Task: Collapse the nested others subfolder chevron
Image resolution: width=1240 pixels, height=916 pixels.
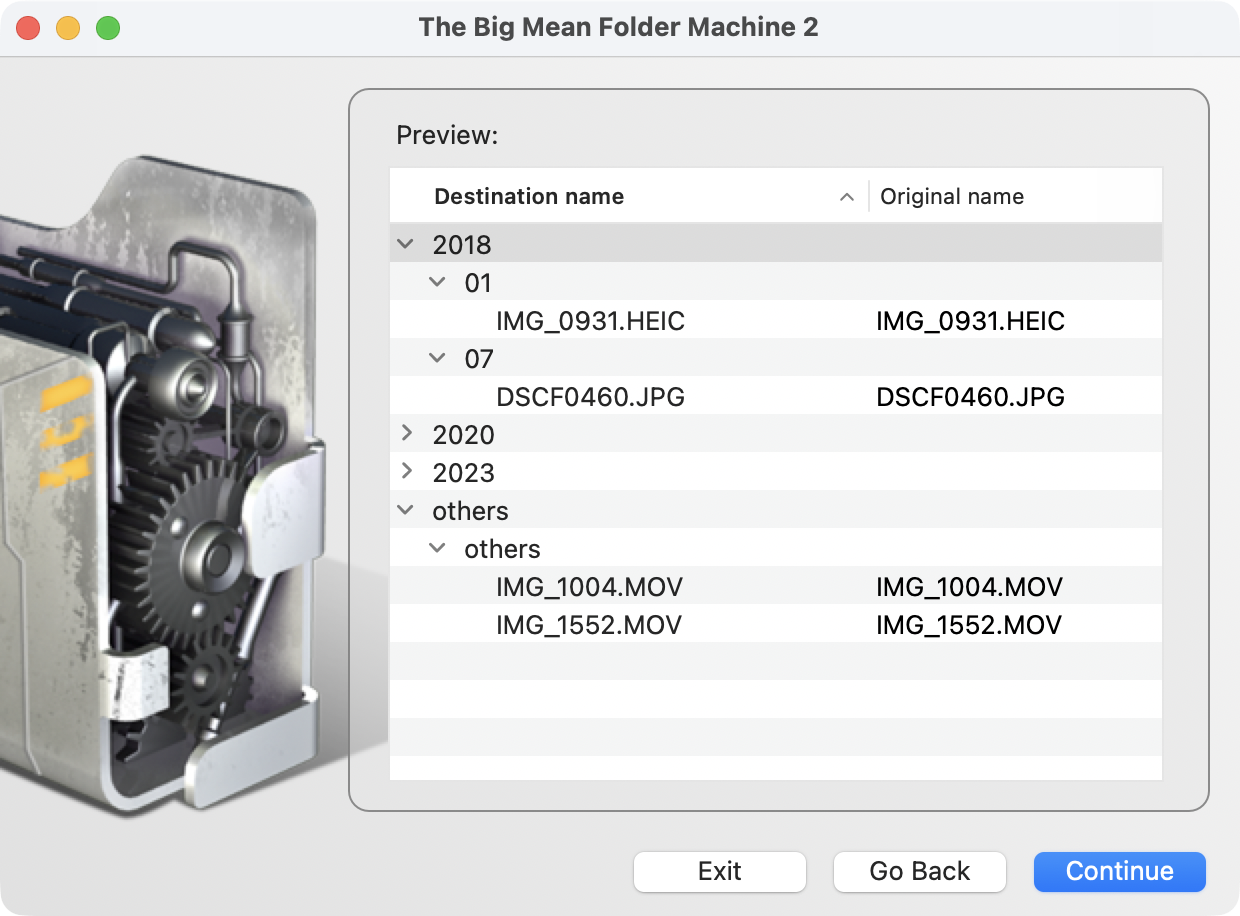Action: click(437, 548)
